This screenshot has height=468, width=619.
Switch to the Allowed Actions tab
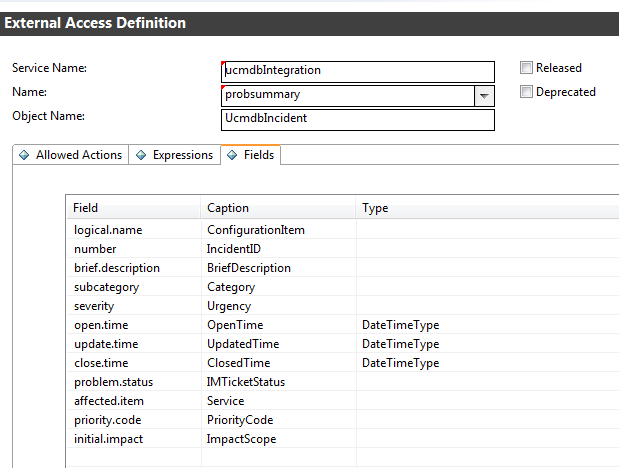(x=78, y=155)
